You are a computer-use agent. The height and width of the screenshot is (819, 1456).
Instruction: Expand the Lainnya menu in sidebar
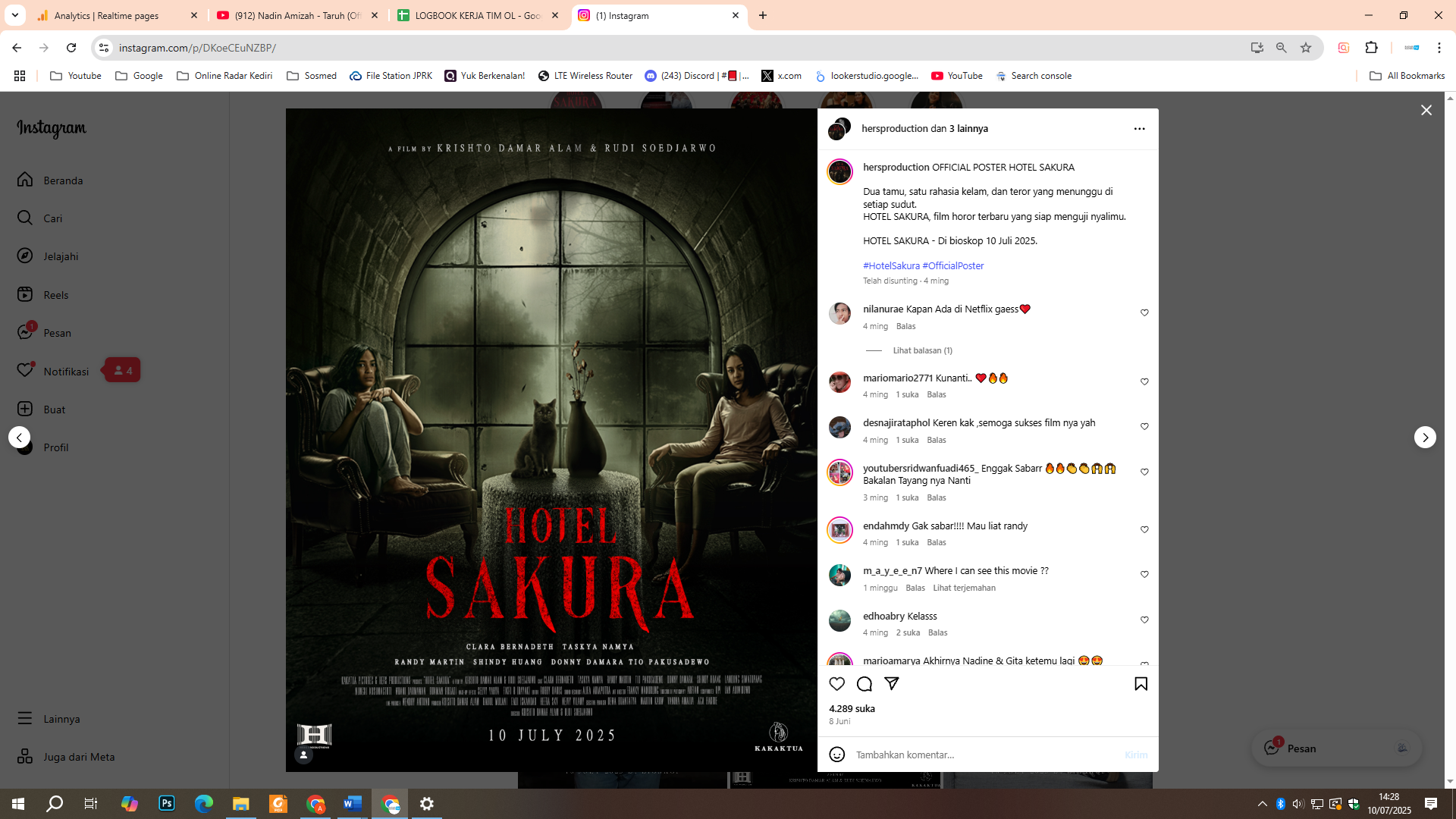point(49,719)
